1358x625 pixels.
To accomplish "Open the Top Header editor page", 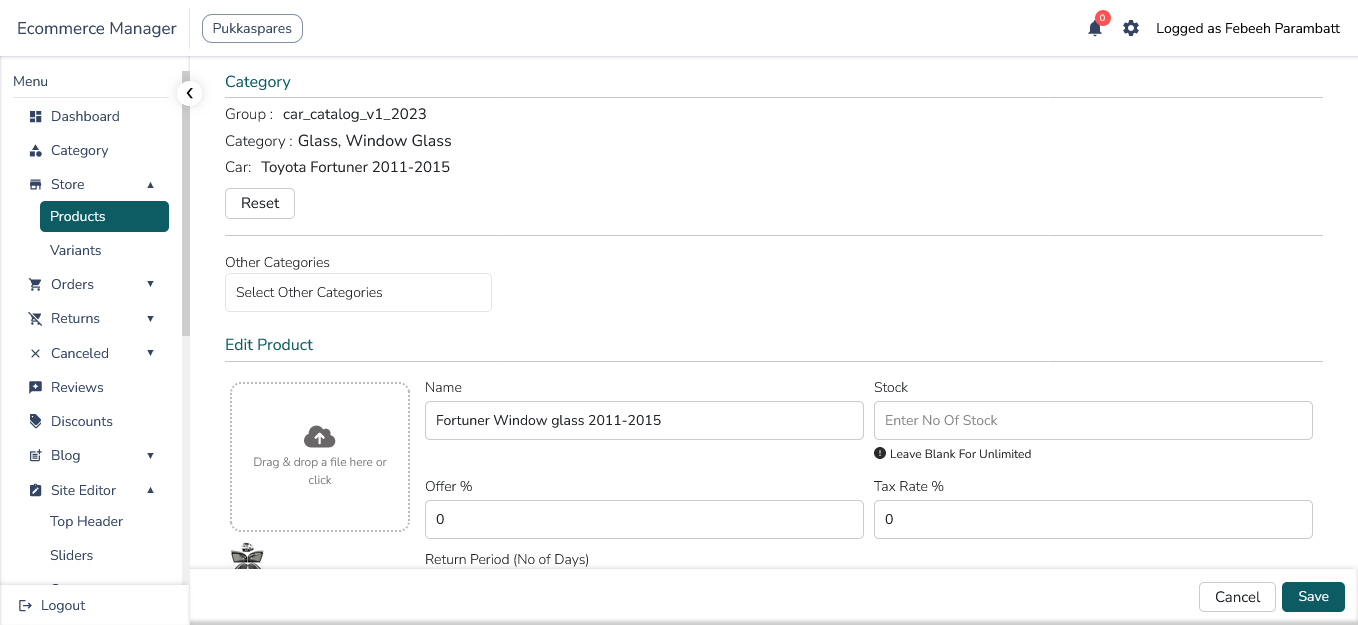I will (87, 521).
